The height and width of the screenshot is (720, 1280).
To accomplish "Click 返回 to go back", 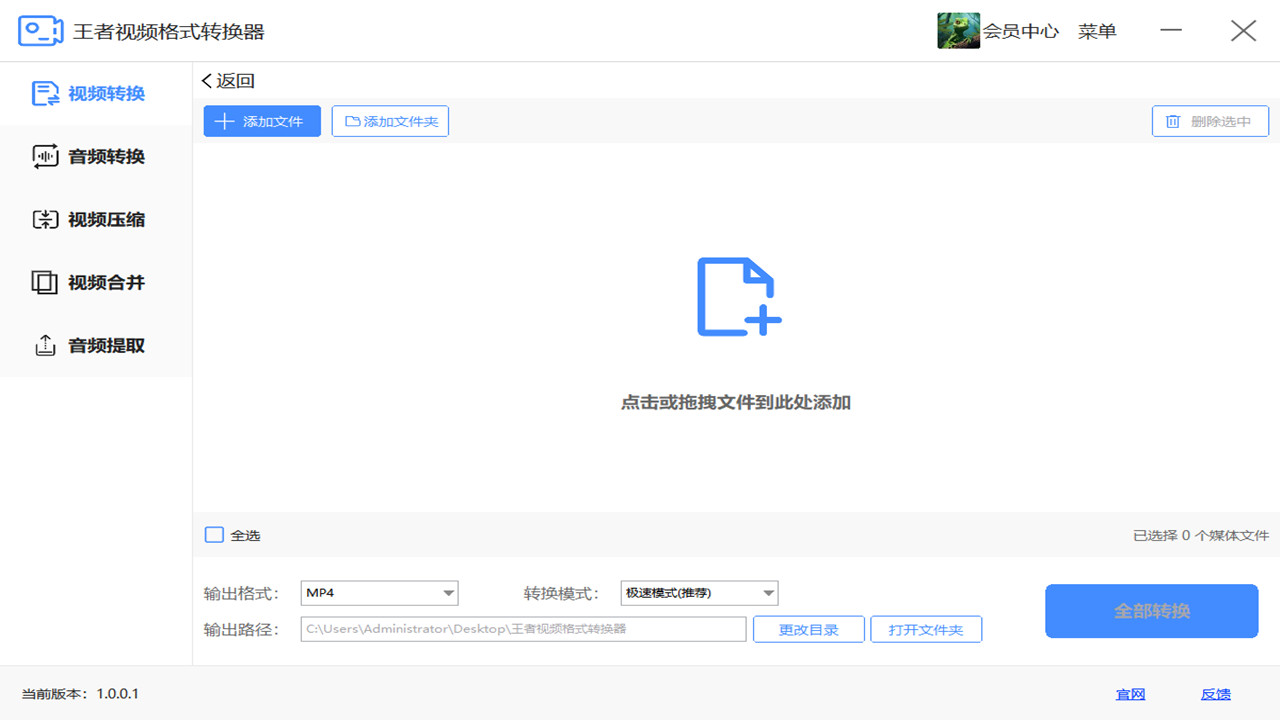I will (x=222, y=81).
